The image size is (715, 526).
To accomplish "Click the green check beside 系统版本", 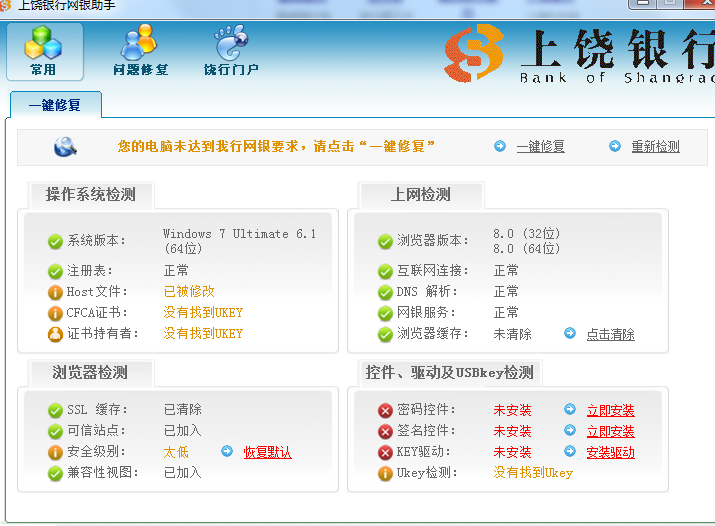I will click(x=55, y=241).
